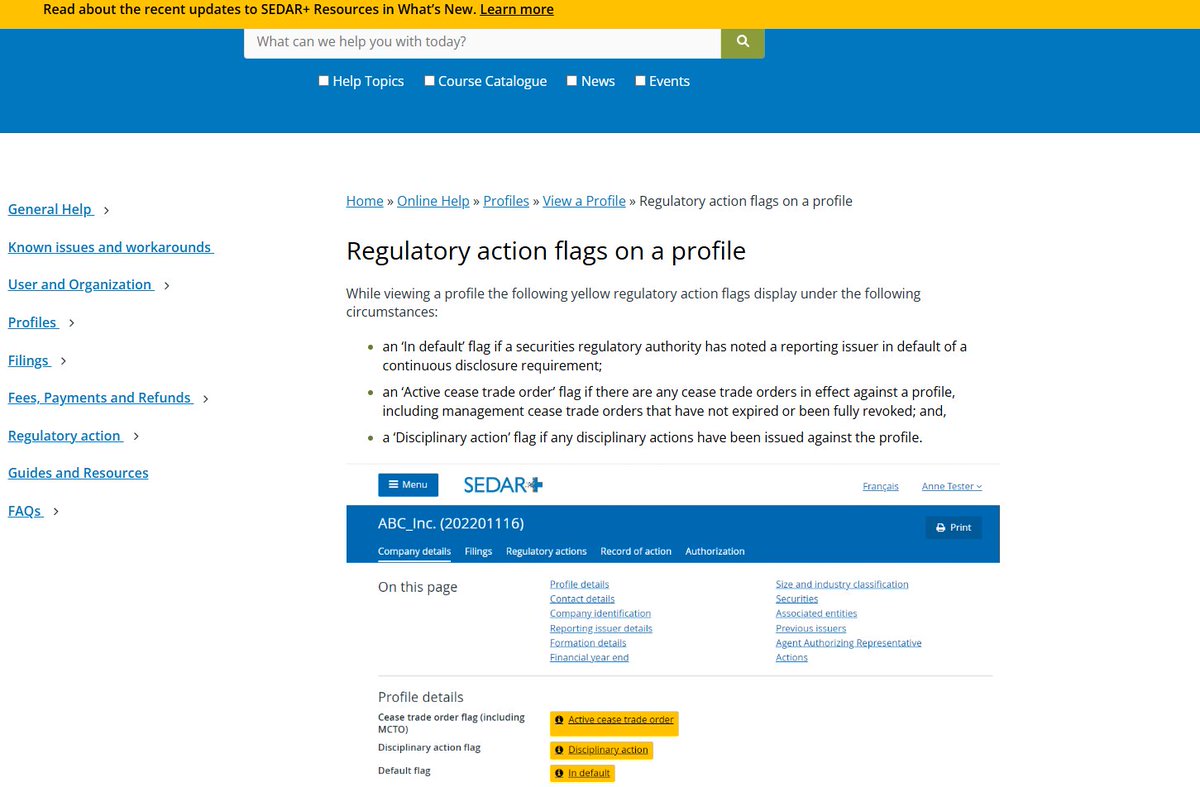Open the Filings sidebar link
Image resolution: width=1200 pixels, height=787 pixels.
[x=29, y=360]
